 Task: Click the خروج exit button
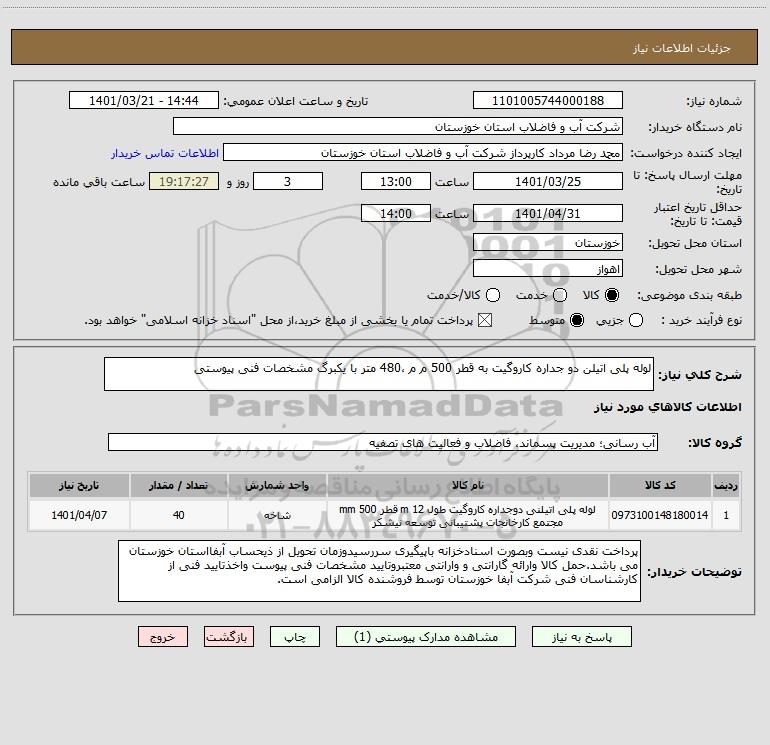point(163,637)
